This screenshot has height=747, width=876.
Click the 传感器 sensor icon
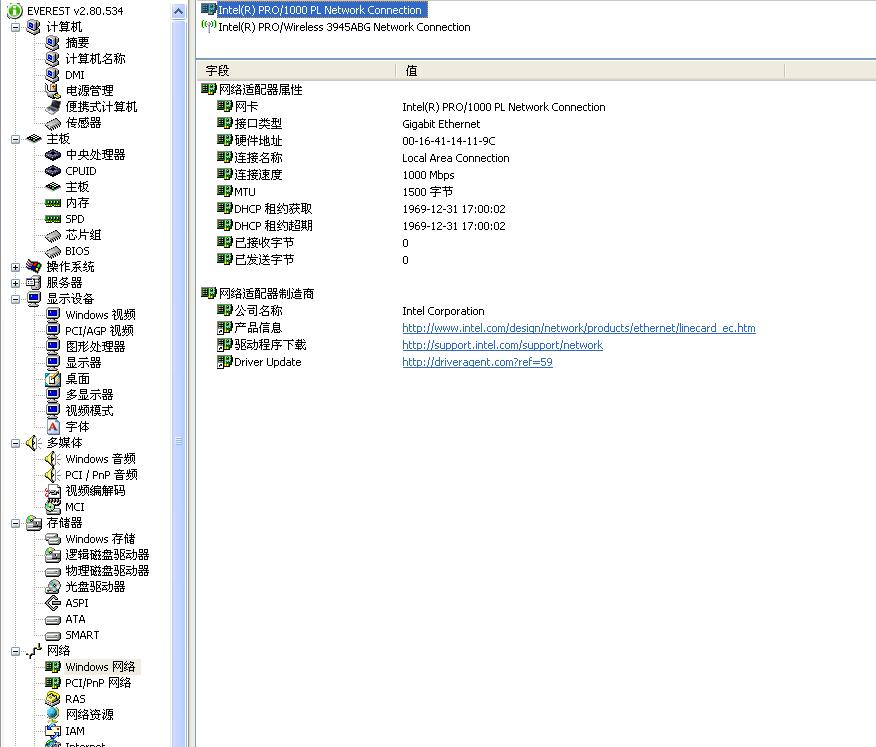[x=53, y=123]
